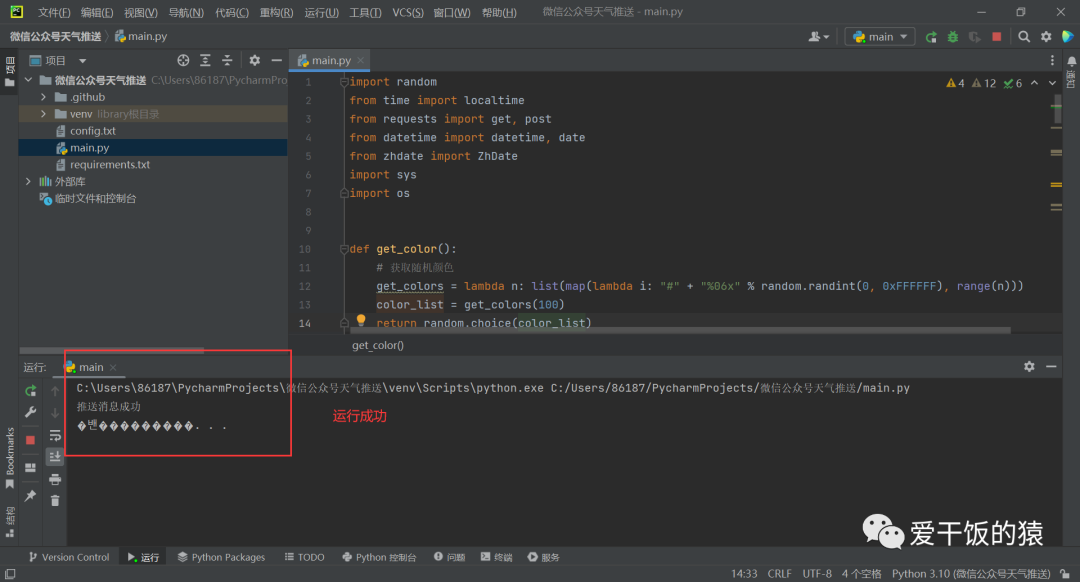Select requirements.txt in project tree
The width and height of the screenshot is (1080, 582).
pos(110,165)
